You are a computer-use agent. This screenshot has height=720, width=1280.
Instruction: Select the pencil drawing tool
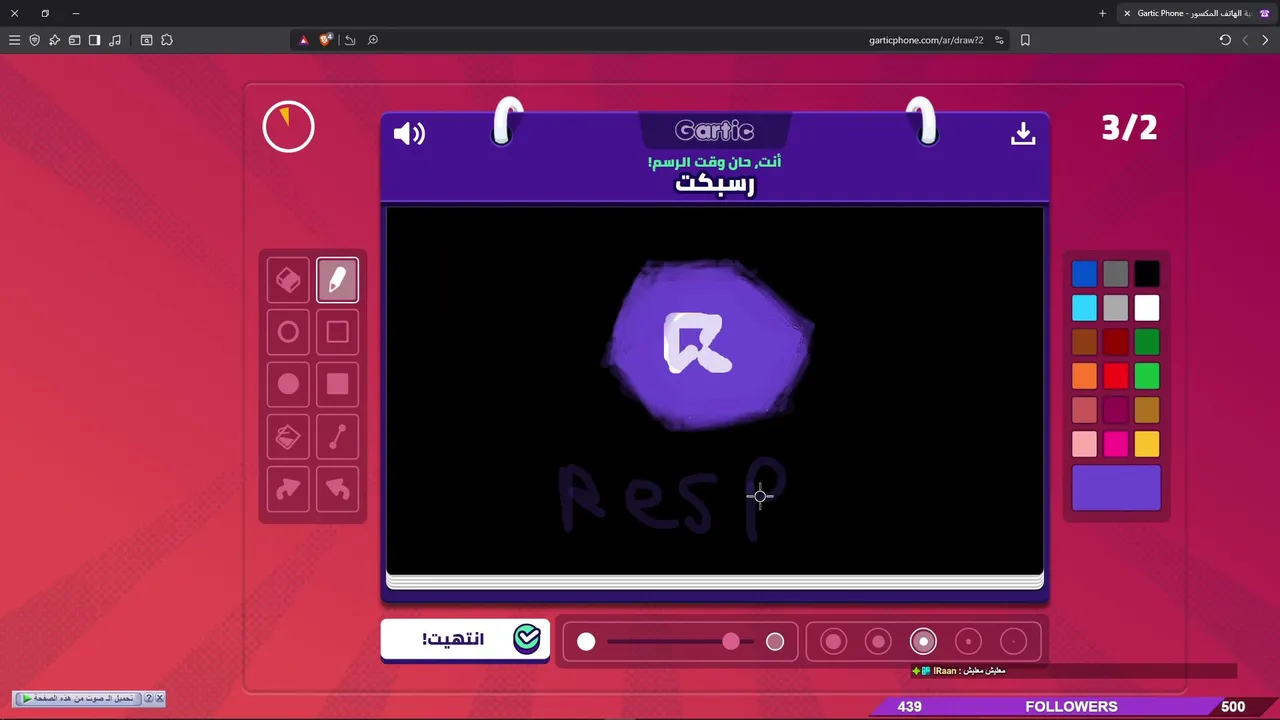click(337, 280)
